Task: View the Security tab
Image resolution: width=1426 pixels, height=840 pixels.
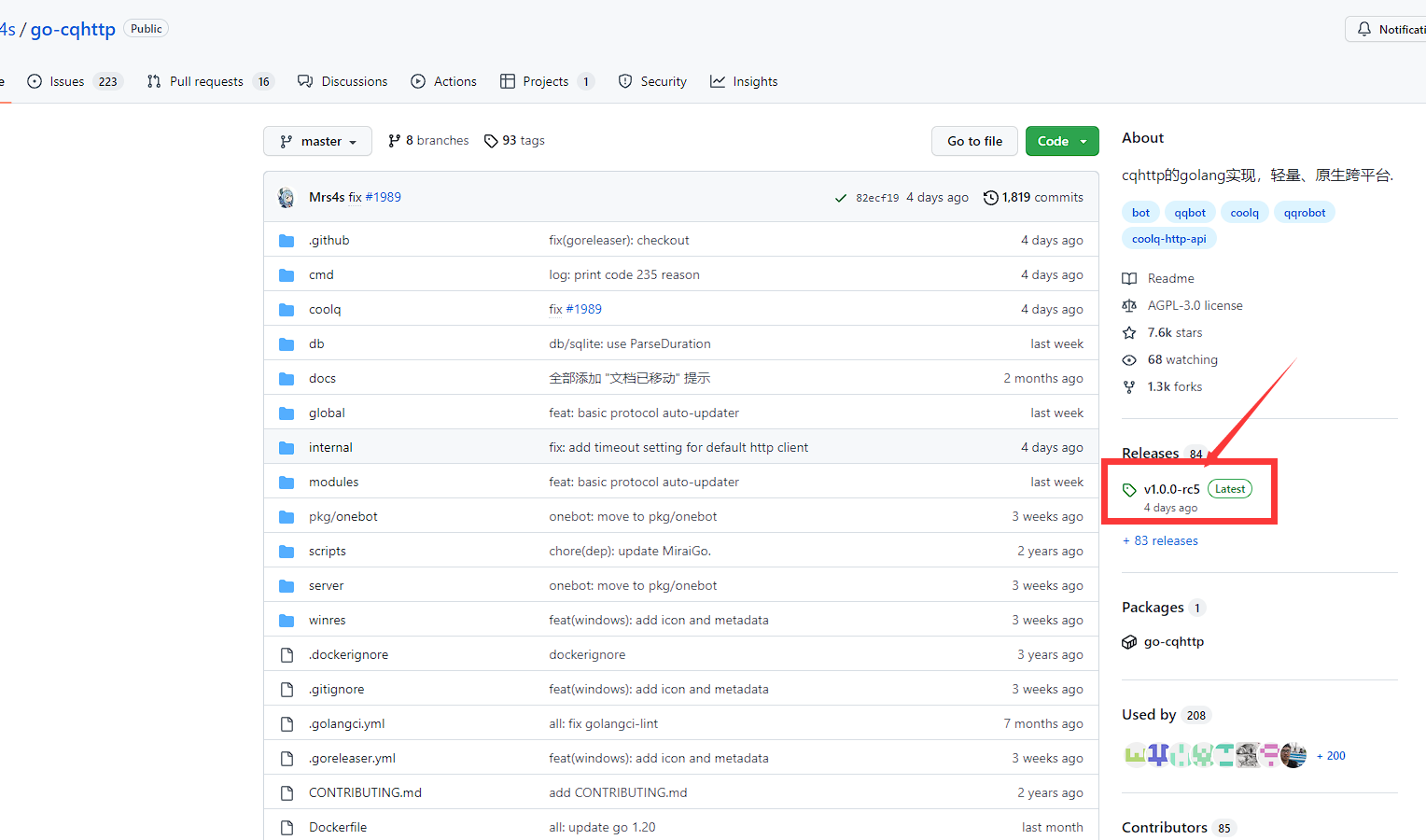Action: point(652,81)
